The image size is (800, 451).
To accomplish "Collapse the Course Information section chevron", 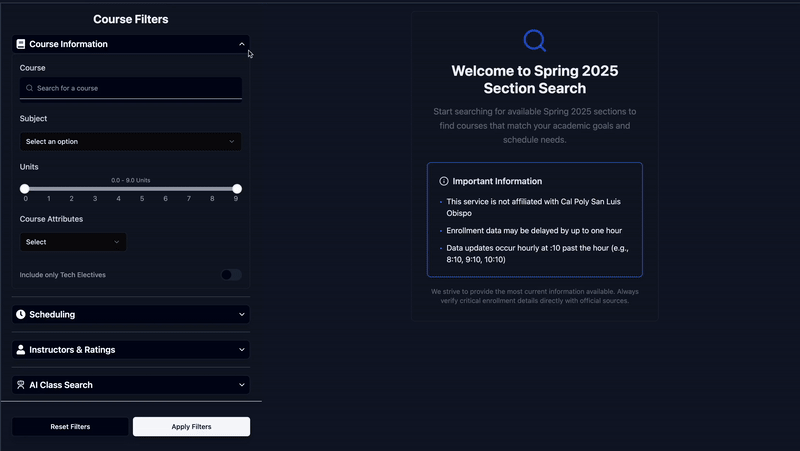I will 242,44.
